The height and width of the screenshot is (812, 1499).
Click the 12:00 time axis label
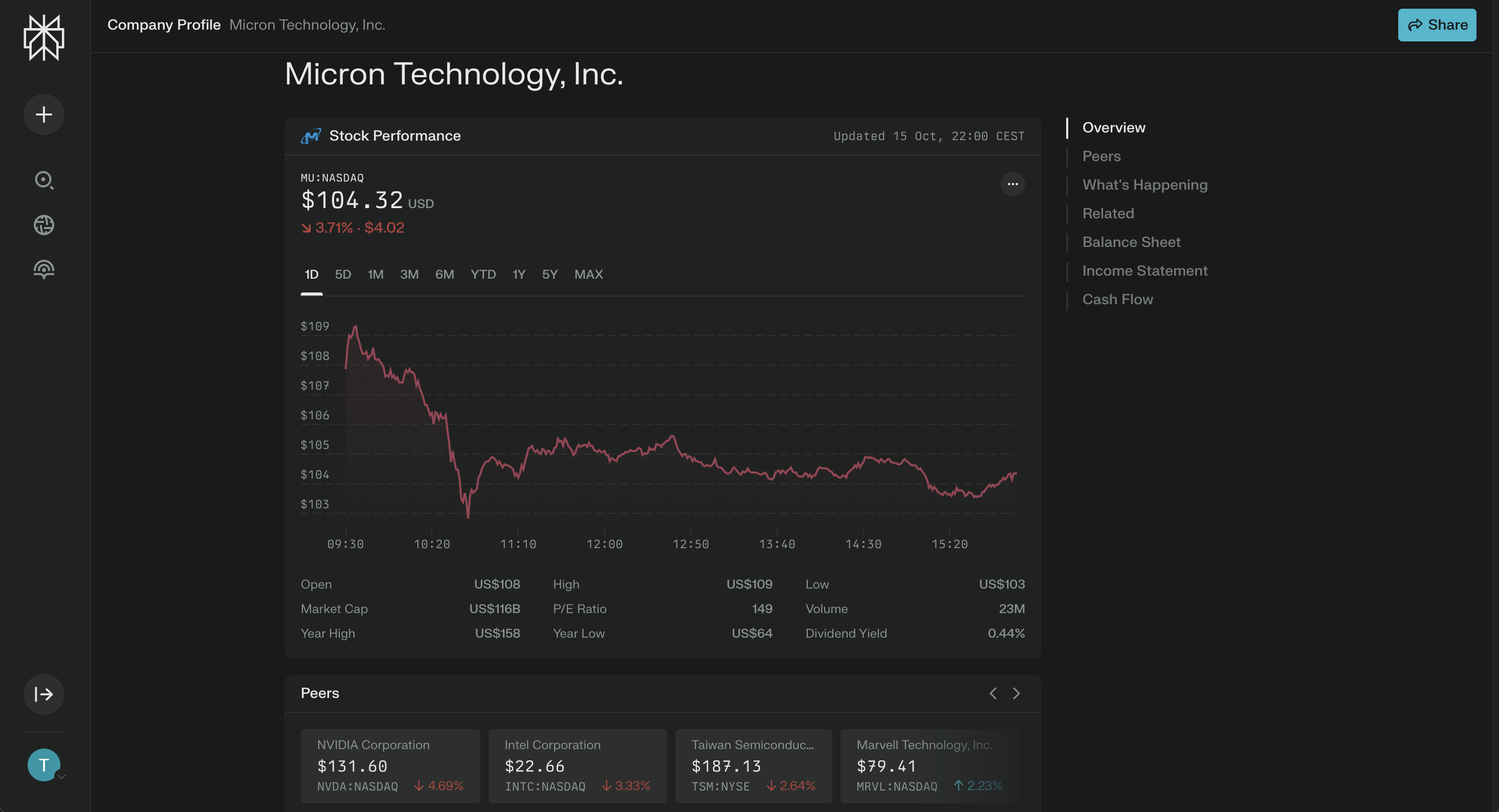tap(604, 544)
